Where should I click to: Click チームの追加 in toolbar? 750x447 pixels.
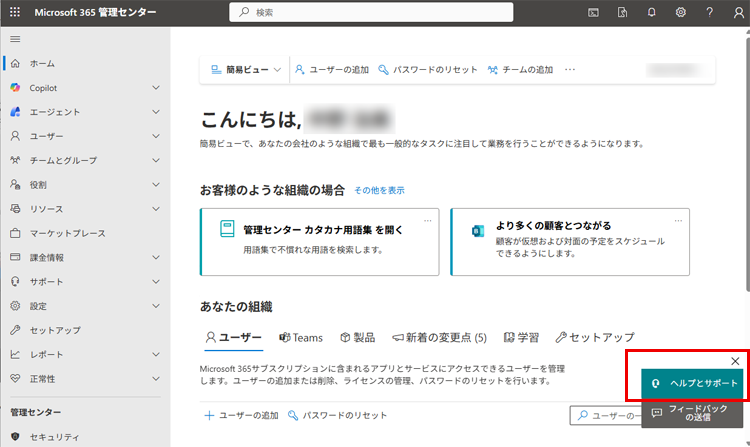(520, 70)
